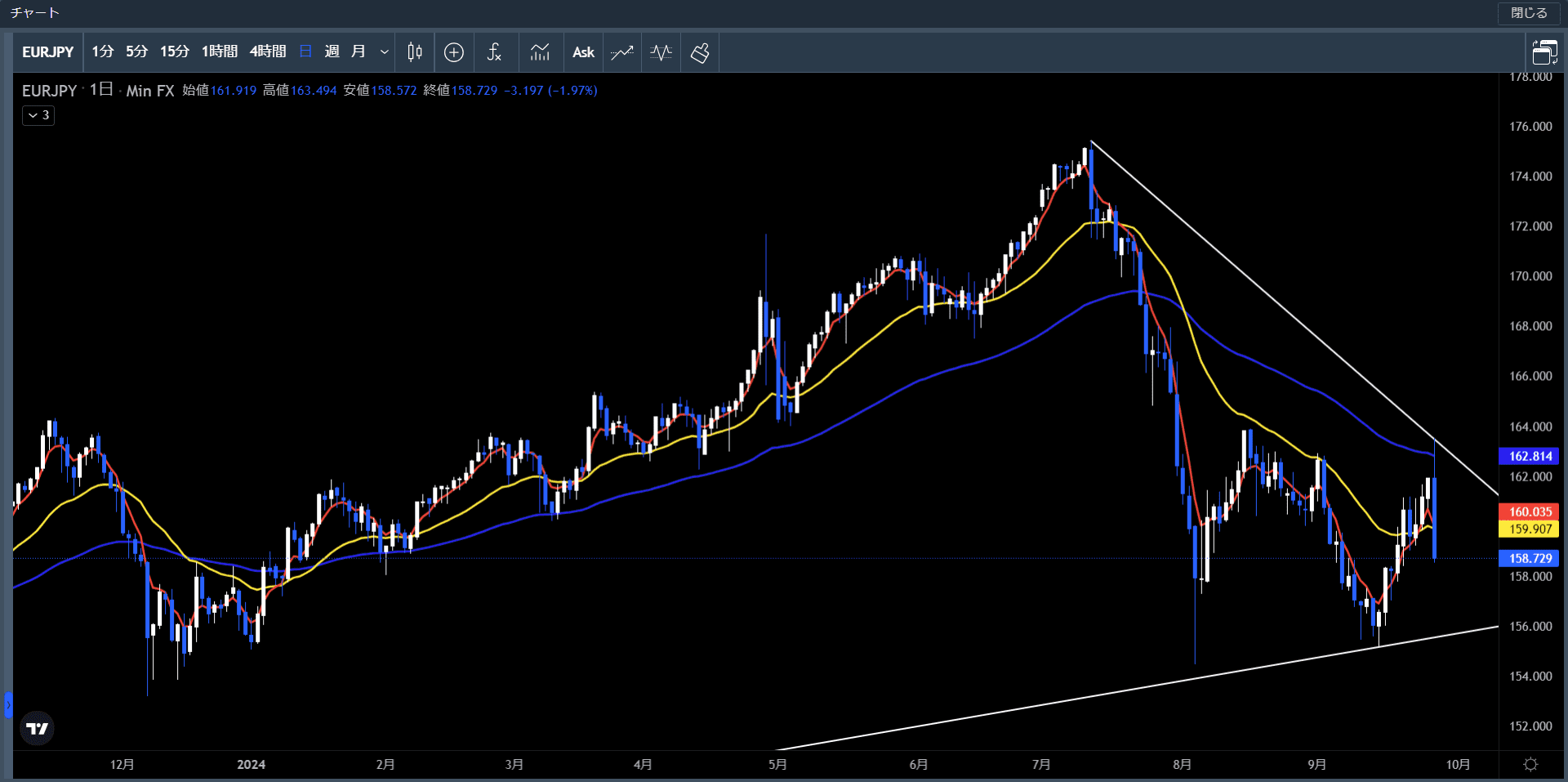Expand the left side panel arrow

tap(8, 704)
